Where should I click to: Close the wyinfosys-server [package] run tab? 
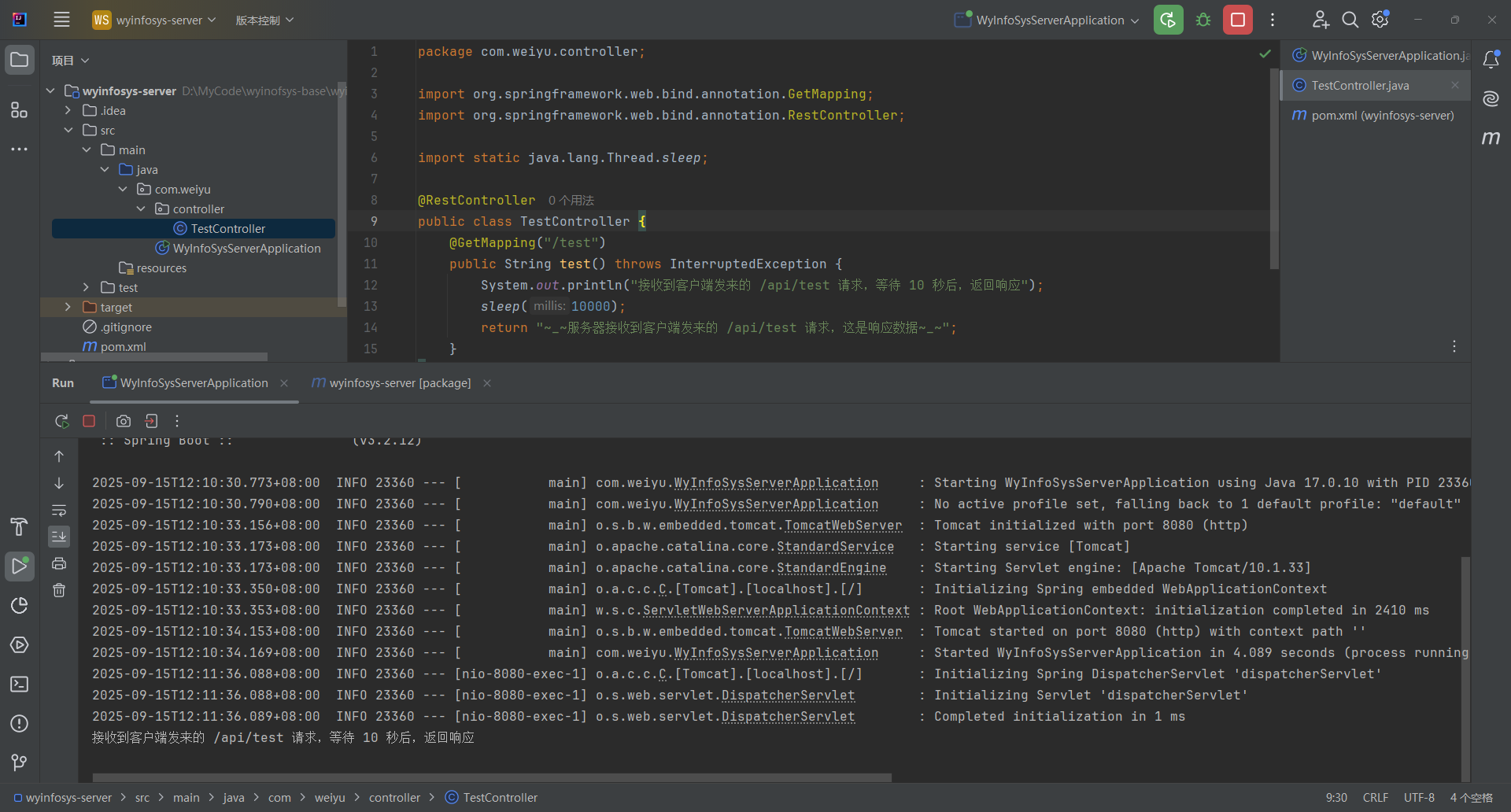[487, 383]
